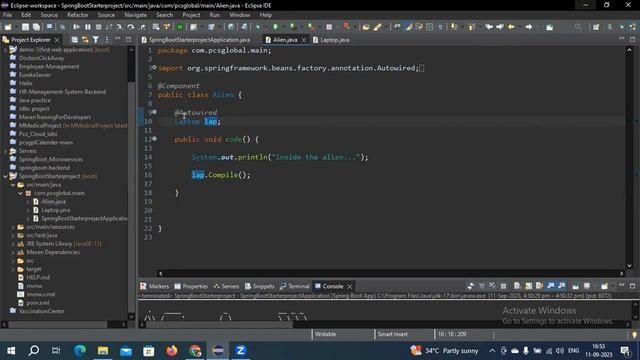
Task: Click the Step Over debug toolbar icon
Action: point(131,27)
